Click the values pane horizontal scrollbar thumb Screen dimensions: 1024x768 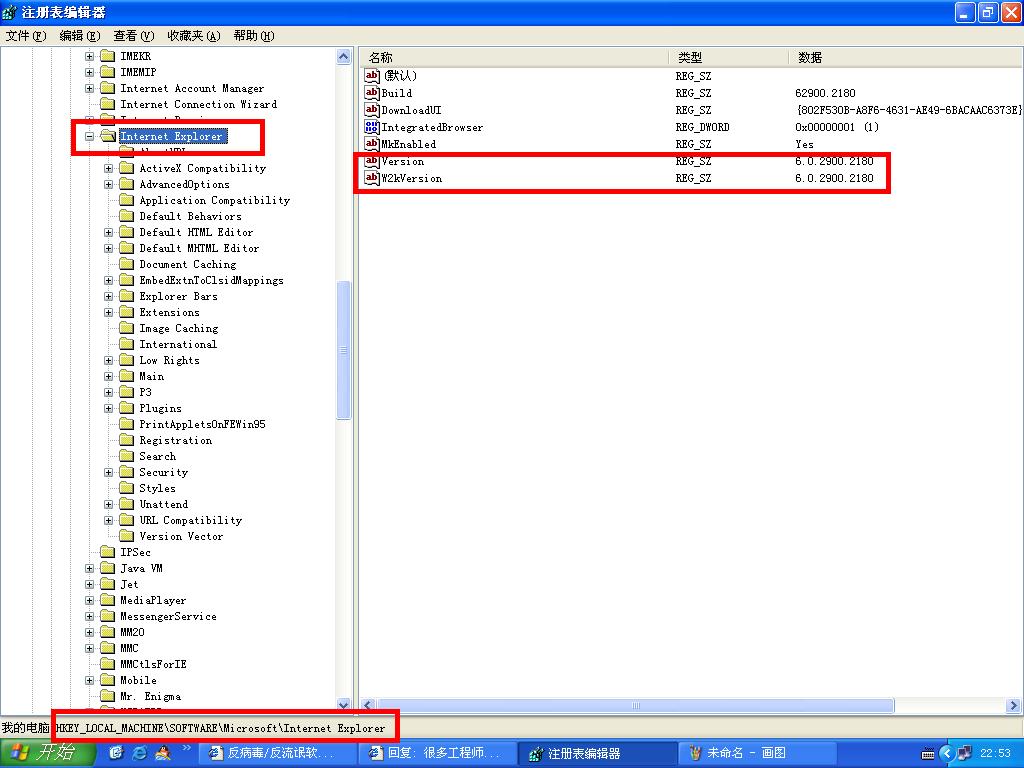[635, 705]
